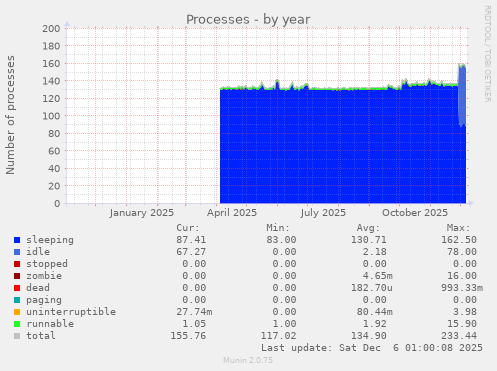The image size is (497, 371).
Task: Click the 'July 2025' axis label
Action: click(323, 213)
